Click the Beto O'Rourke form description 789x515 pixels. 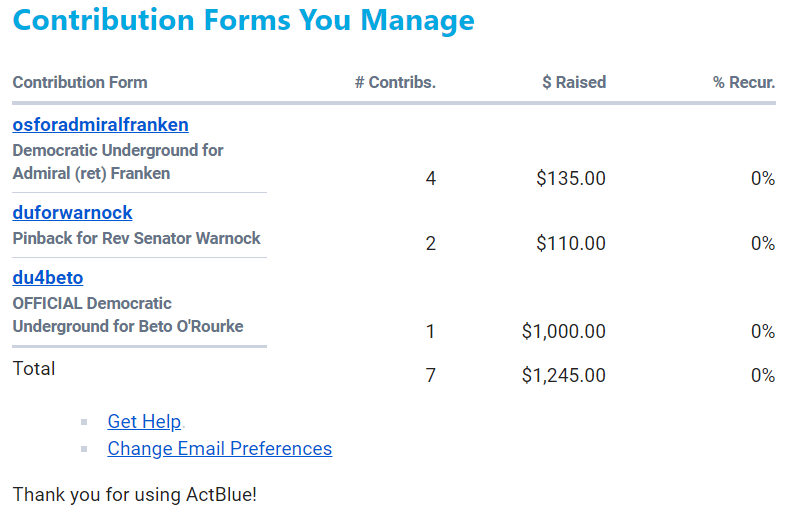pos(127,315)
